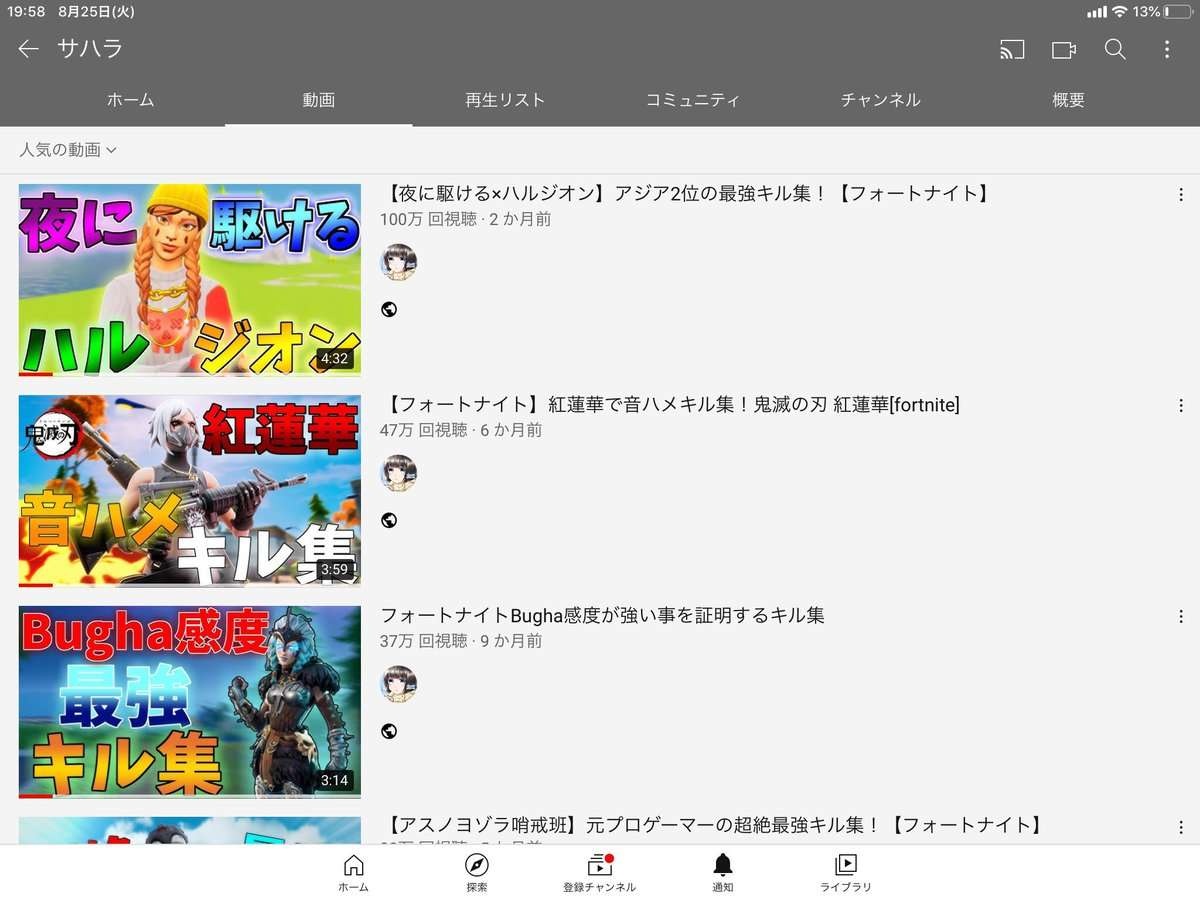1200x900 pixels.
Task: Select the 概要 tab
Action: pyautogui.click(x=1068, y=100)
